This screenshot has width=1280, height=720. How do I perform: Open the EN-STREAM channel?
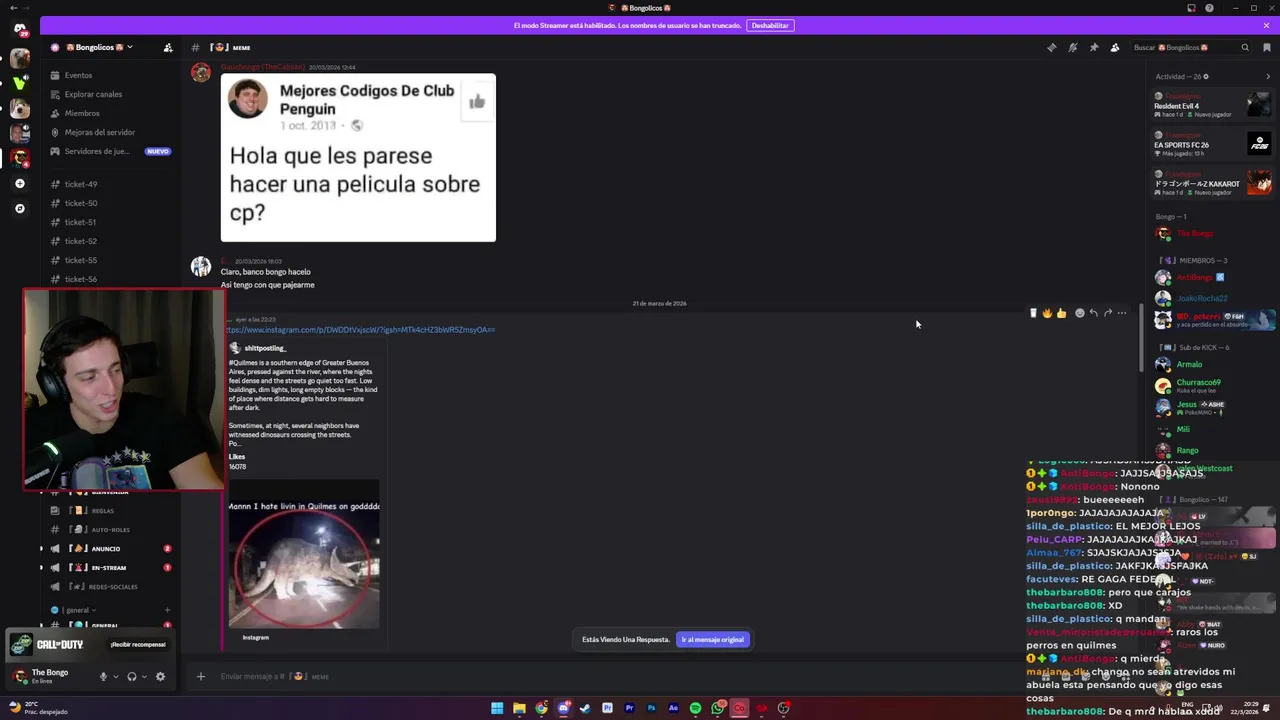[108, 567]
